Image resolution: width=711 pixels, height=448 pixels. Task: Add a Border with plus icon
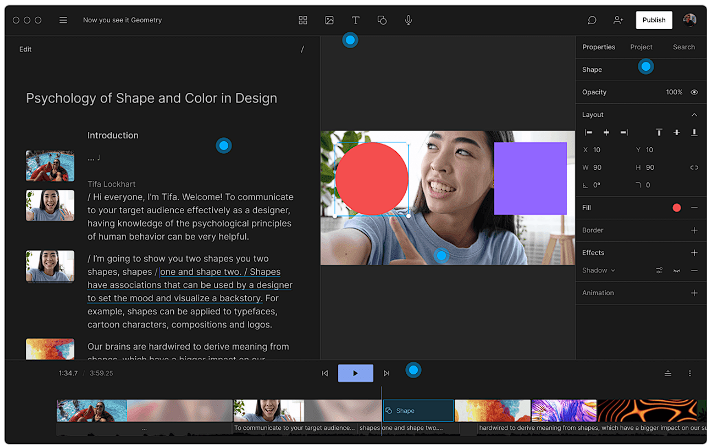694,230
